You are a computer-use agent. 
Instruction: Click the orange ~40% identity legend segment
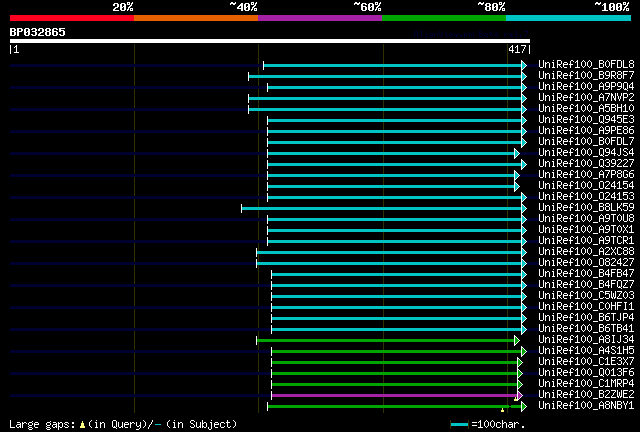pos(196,18)
